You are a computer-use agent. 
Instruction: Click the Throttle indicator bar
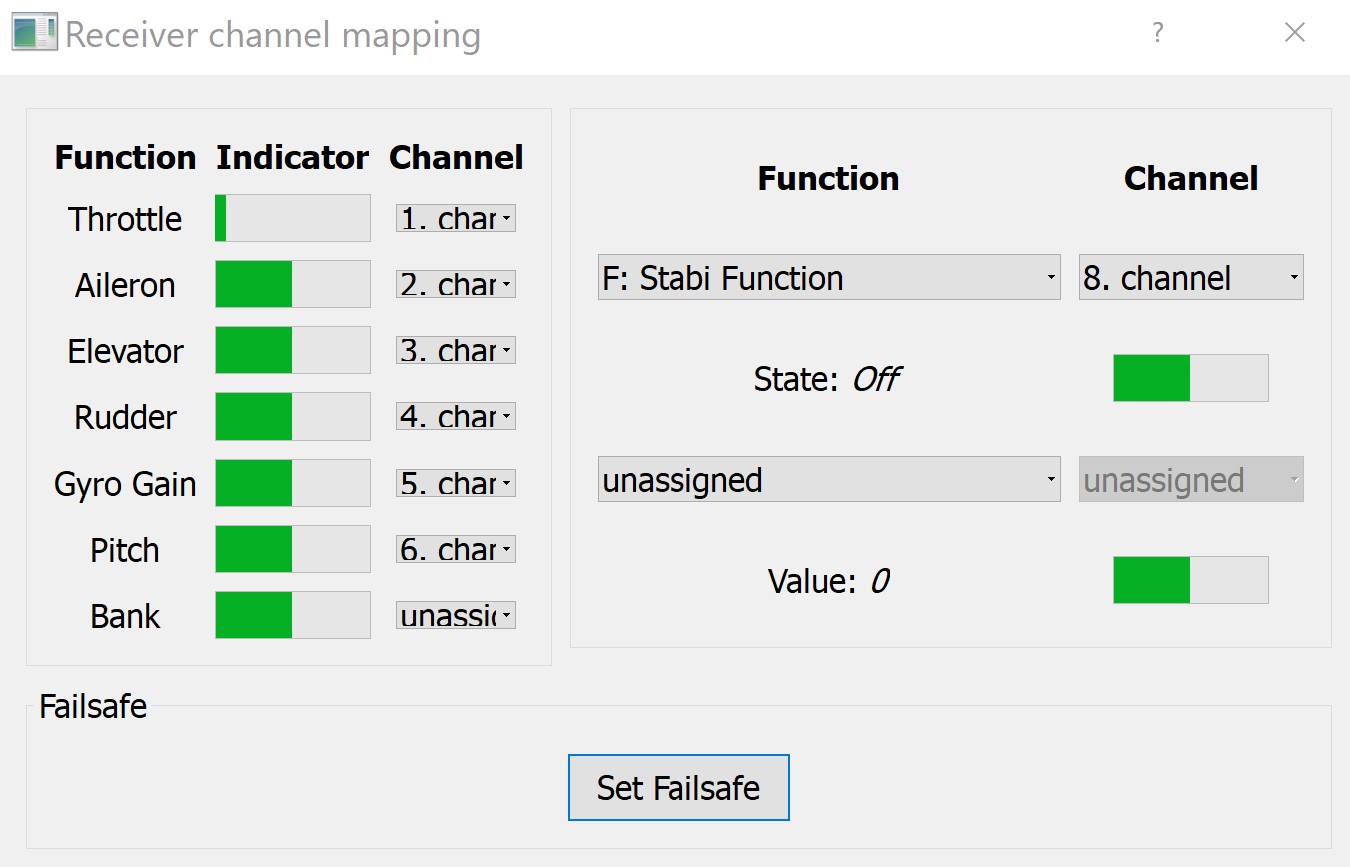[x=293, y=219]
